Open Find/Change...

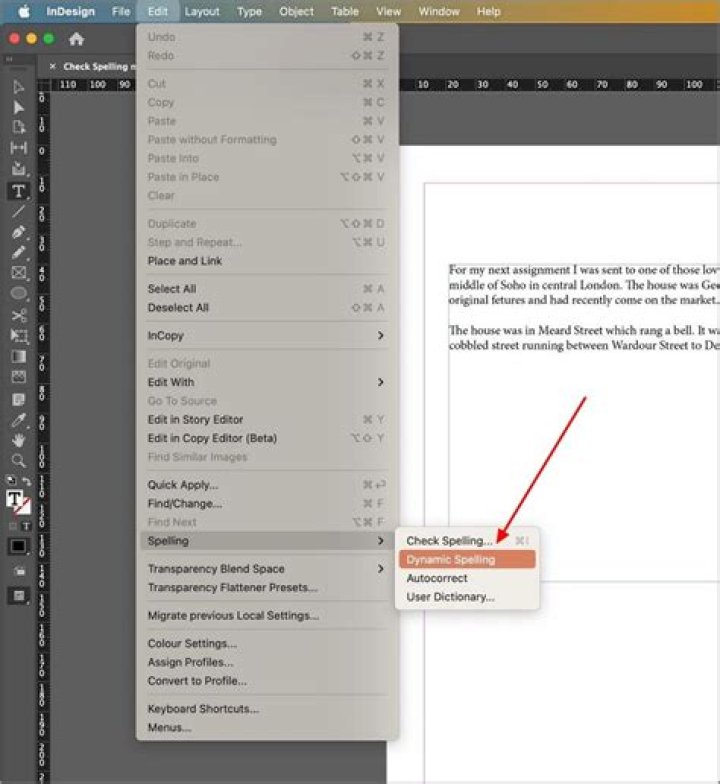(x=267, y=504)
